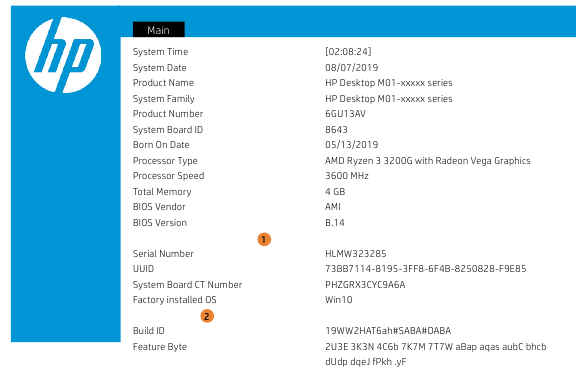Screen dimensions: 576x376
Task: Click the HP logo
Action: [x=63, y=55]
